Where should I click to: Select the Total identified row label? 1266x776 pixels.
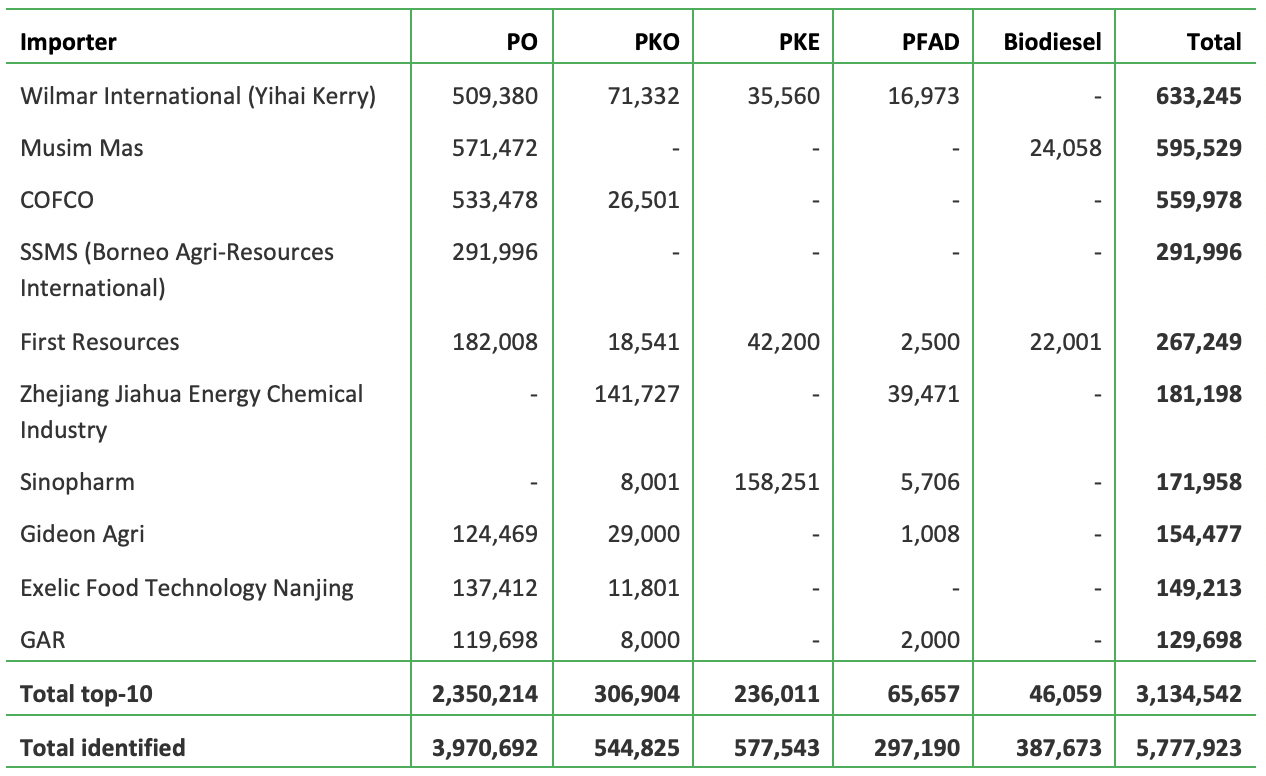point(102,747)
